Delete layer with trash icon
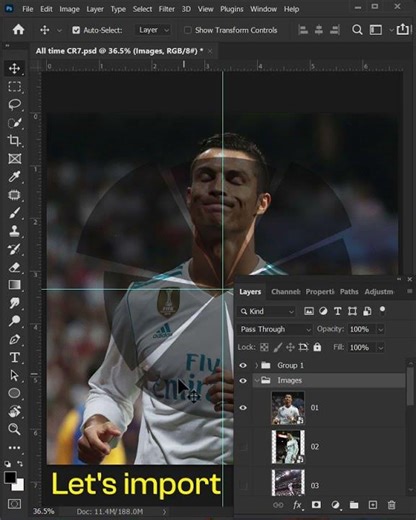Screen dimensions: 416x520 392,505
